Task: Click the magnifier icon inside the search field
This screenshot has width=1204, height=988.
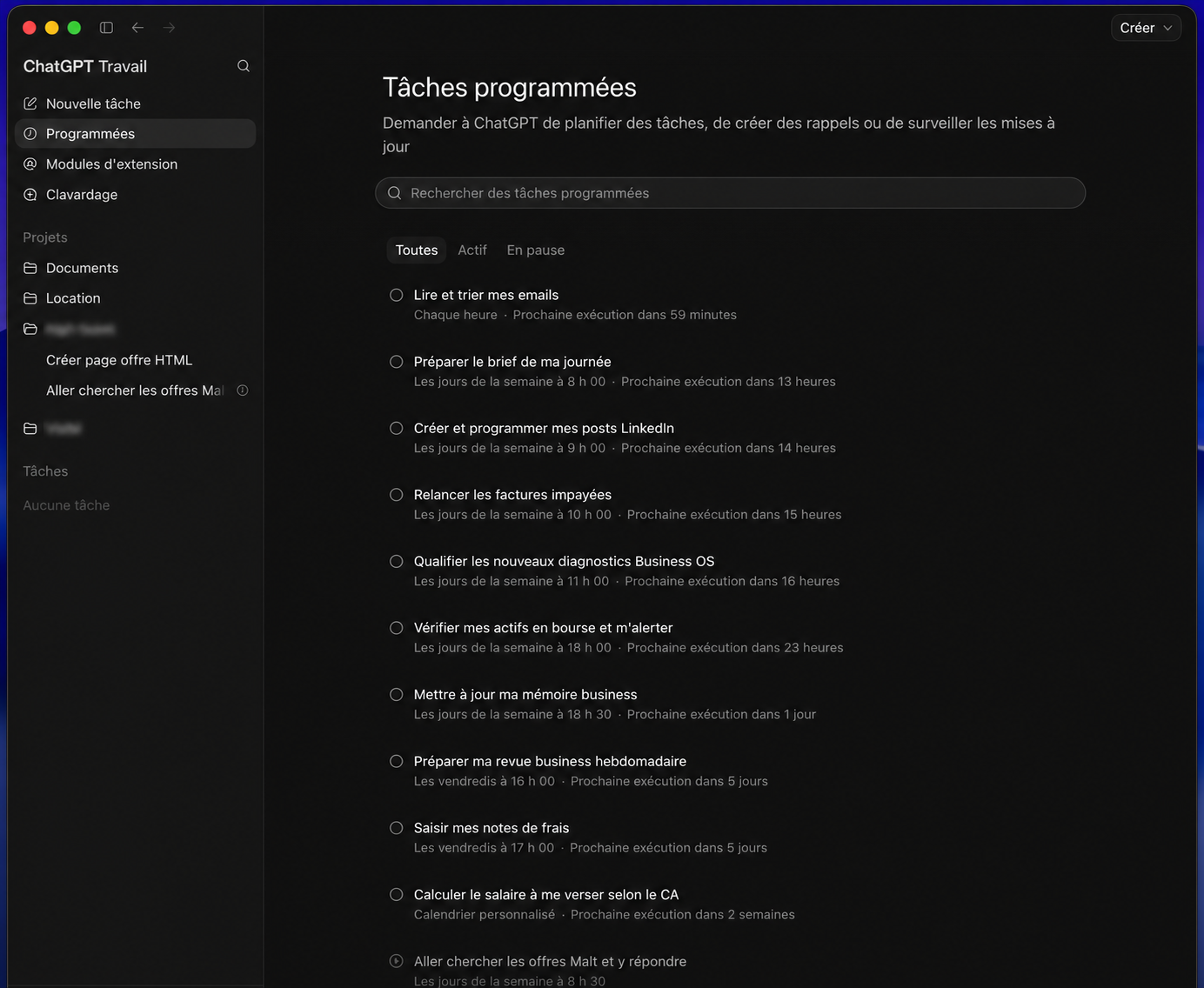Action: tap(395, 193)
